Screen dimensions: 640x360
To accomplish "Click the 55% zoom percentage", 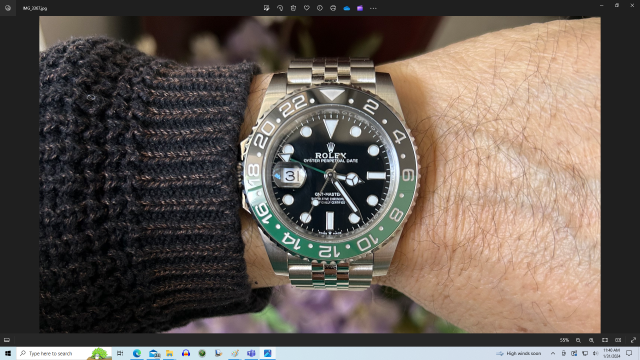I will (564, 340).
